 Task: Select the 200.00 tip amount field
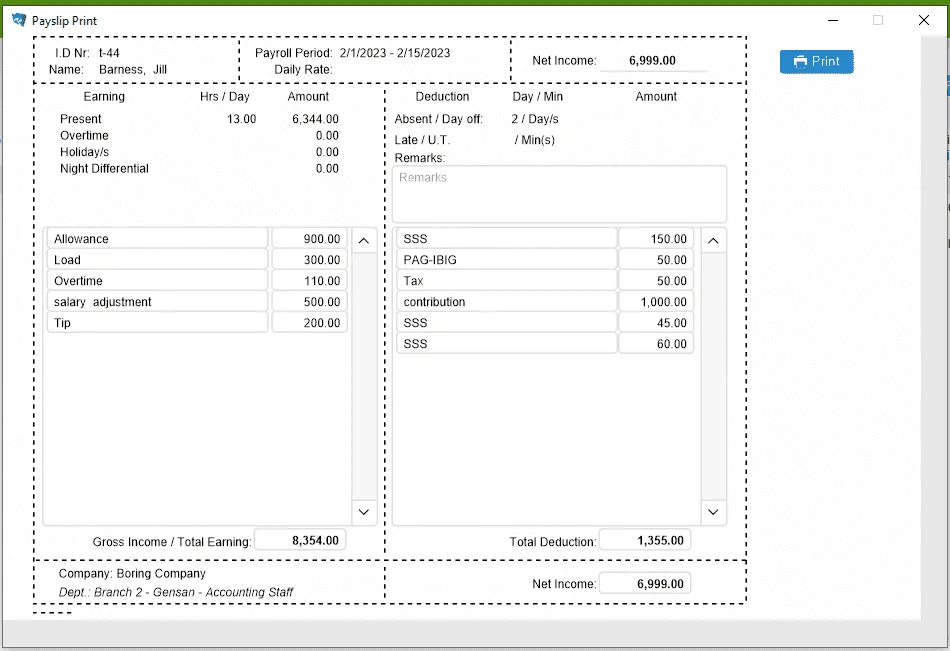tap(310, 322)
